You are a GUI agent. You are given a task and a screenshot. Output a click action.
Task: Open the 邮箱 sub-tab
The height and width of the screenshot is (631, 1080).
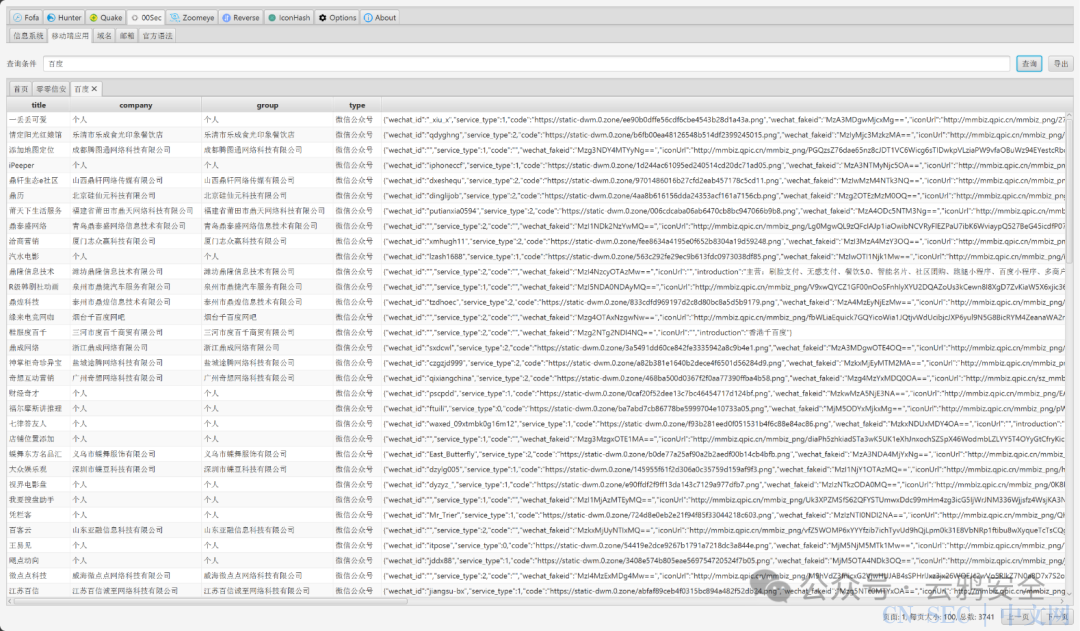(x=127, y=36)
